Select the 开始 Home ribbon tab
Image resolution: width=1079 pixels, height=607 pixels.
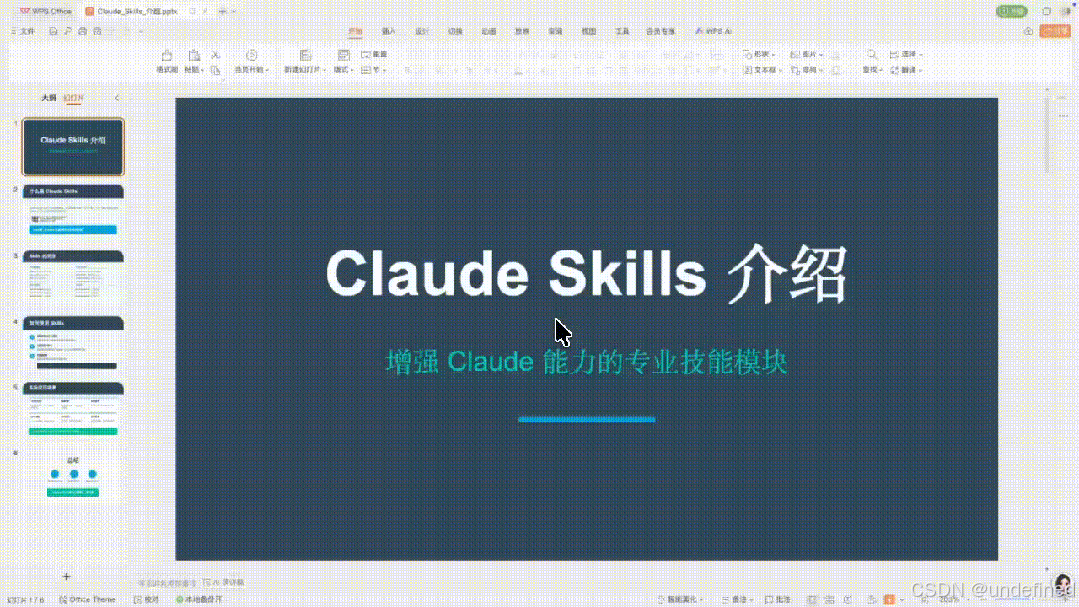point(355,32)
